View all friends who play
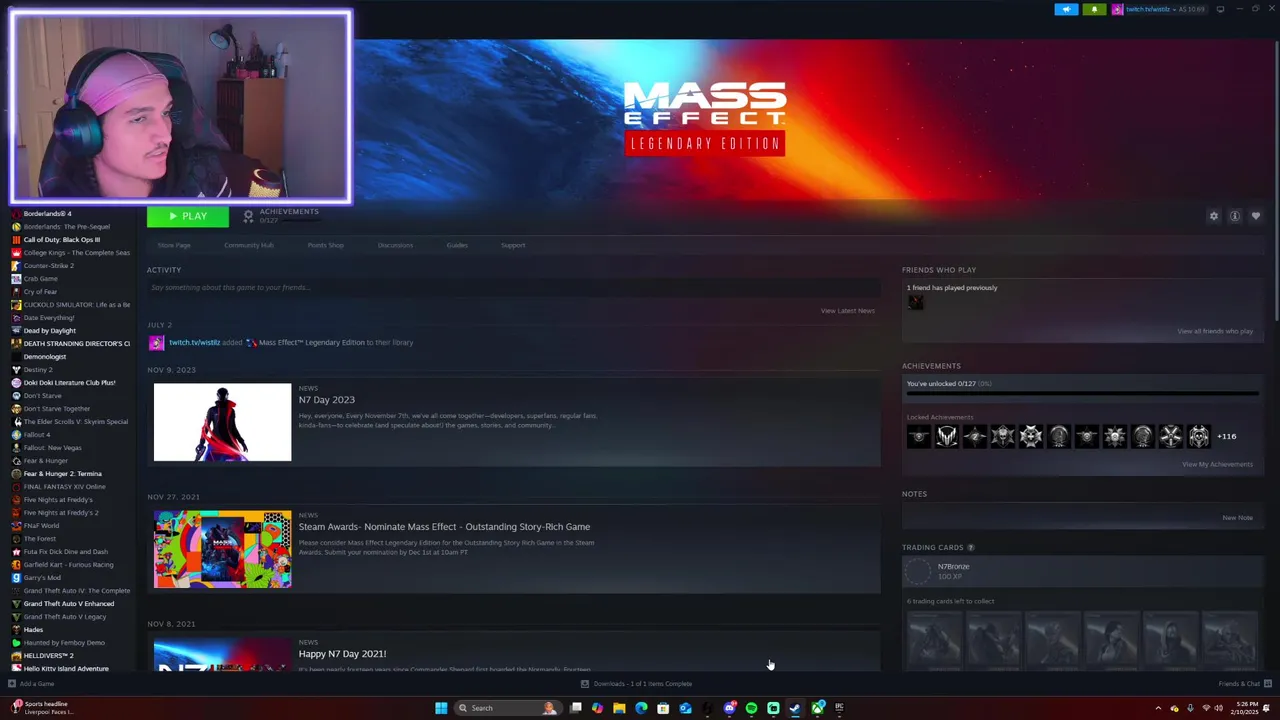 point(1215,331)
